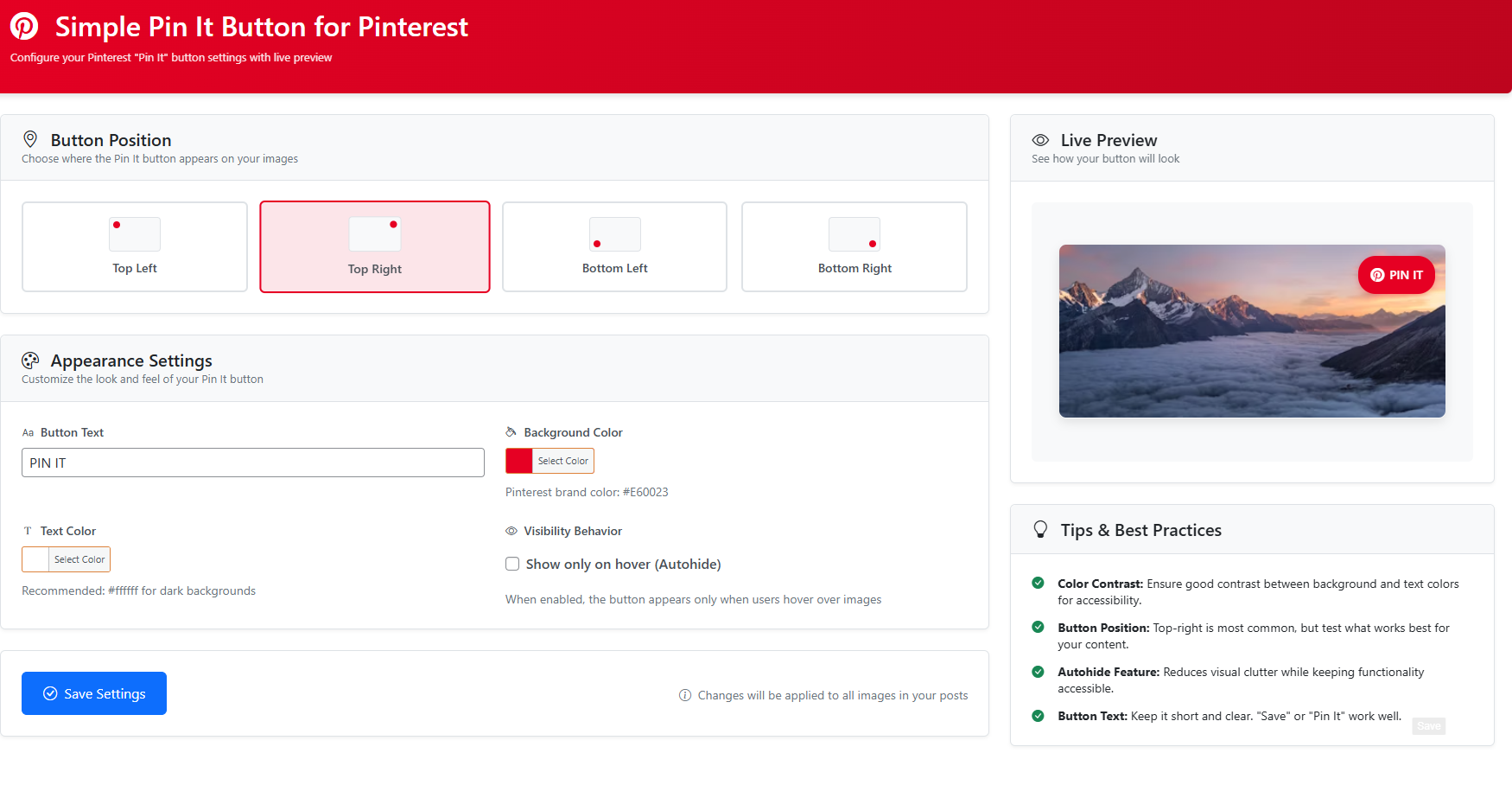Image resolution: width=1512 pixels, height=785 pixels.
Task: Click the 'Simple Pin It Button for Pinterest' title
Action: click(x=262, y=27)
